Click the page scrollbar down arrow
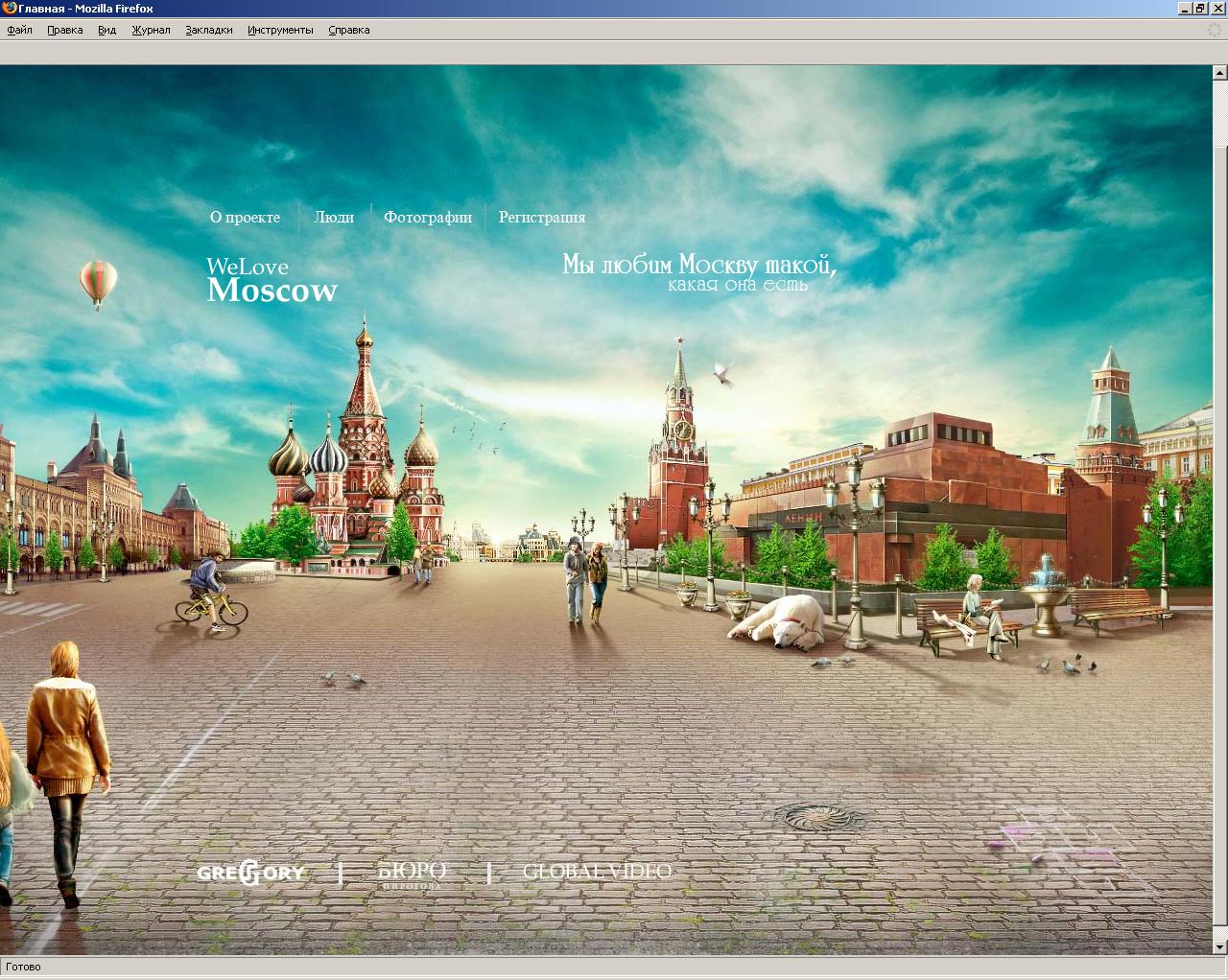This screenshot has width=1228, height=980. coord(1220,947)
